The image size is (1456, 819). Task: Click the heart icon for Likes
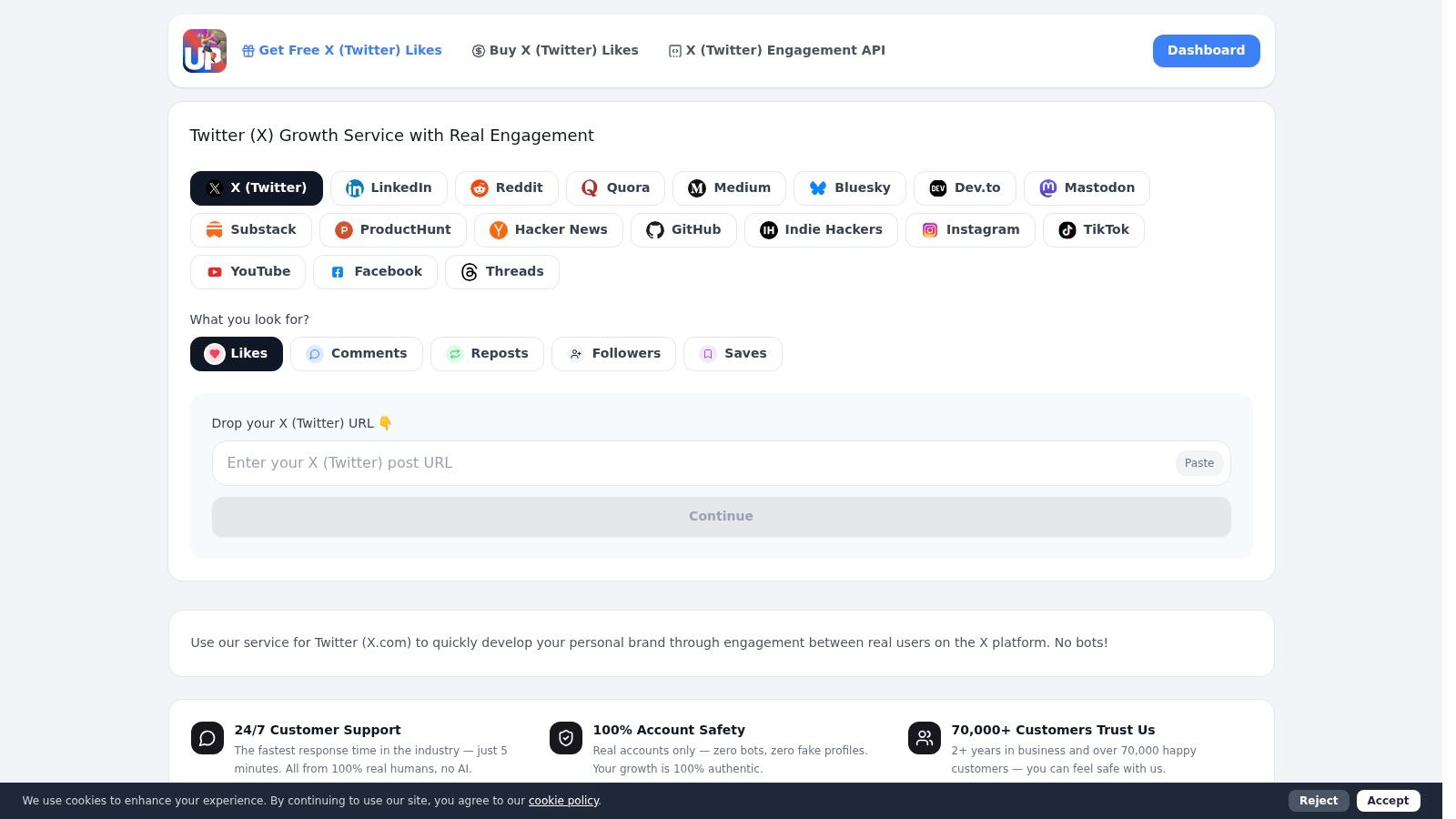(215, 354)
